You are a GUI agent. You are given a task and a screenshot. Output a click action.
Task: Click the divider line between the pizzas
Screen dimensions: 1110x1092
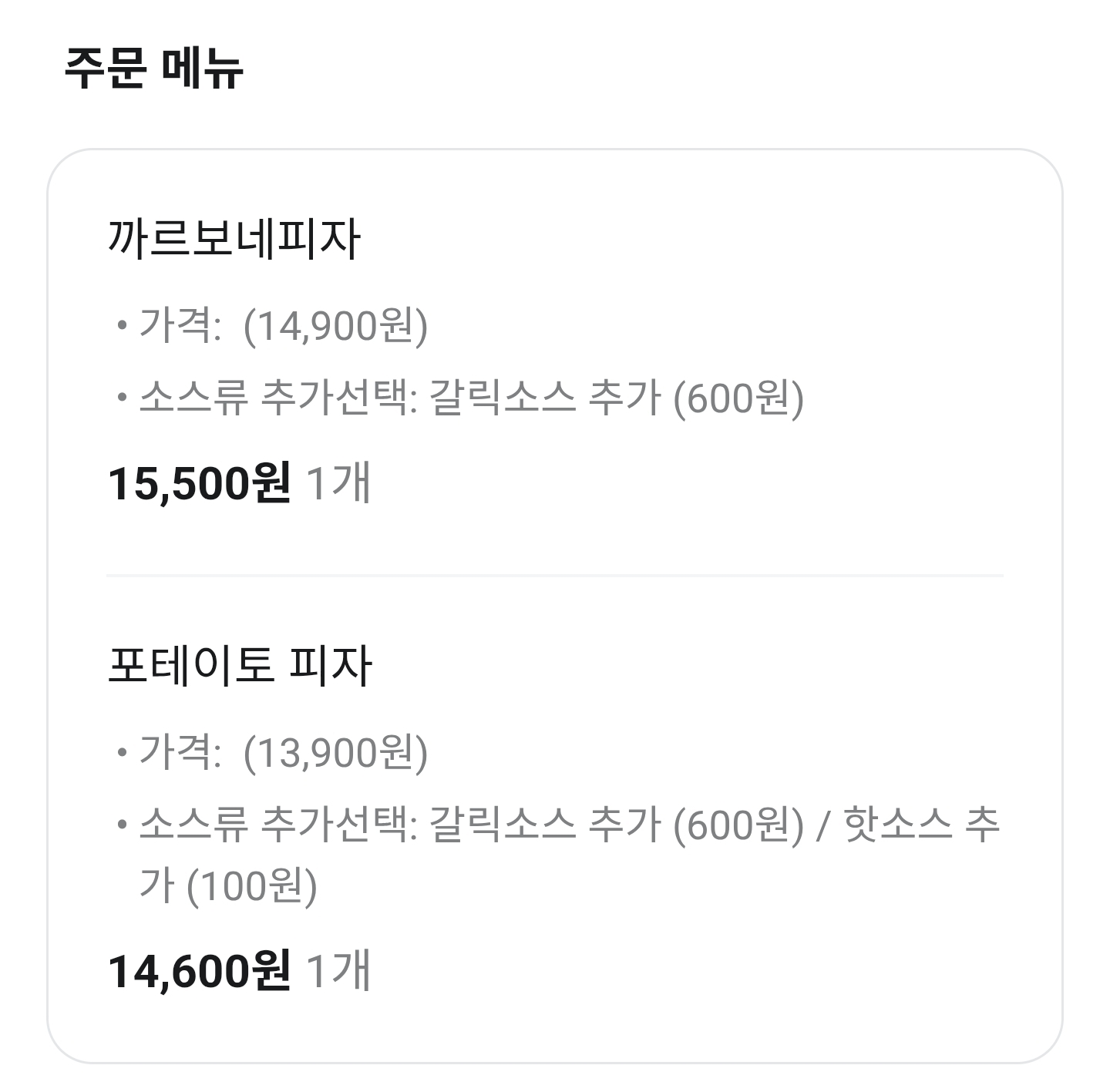pyautogui.click(x=555, y=575)
